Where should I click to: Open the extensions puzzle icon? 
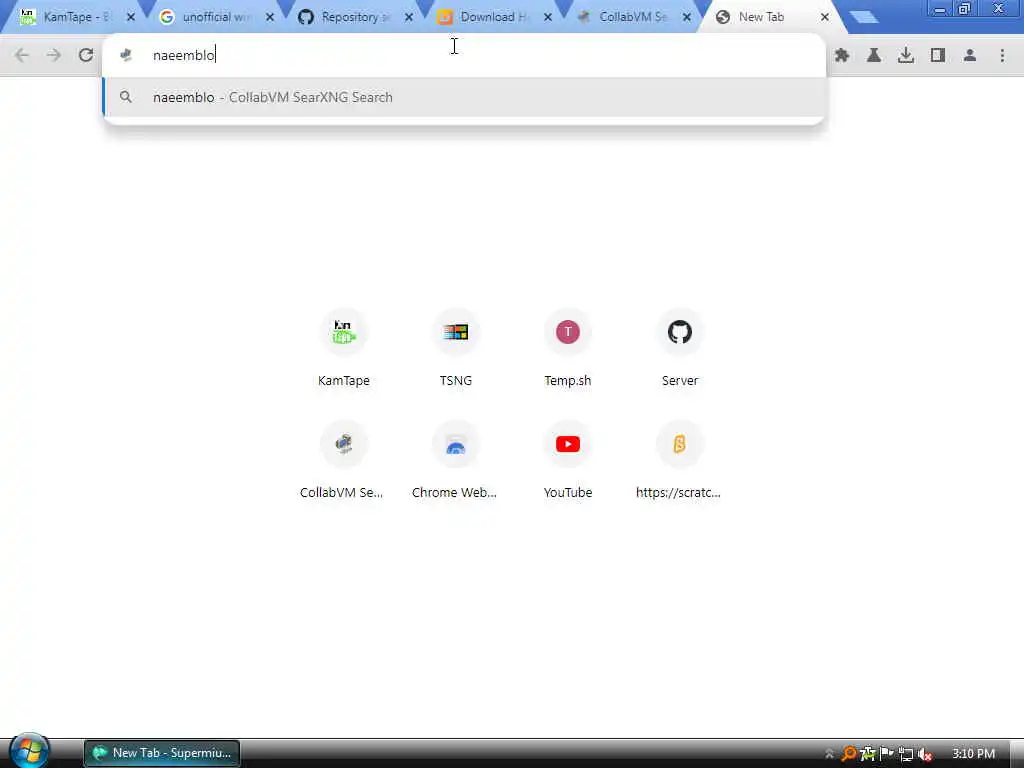[842, 56]
